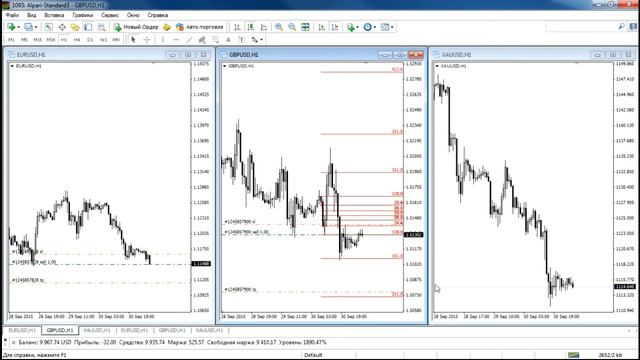Image resolution: width=640 pixels, height=360 pixels.
Task: Switch to the first EURUSD,H1 bottom tab
Action: (x=22, y=330)
